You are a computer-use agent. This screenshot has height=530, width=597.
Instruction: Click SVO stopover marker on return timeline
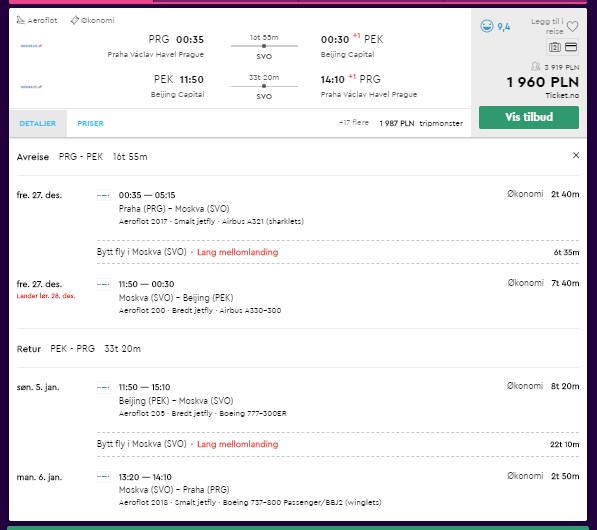[264, 86]
